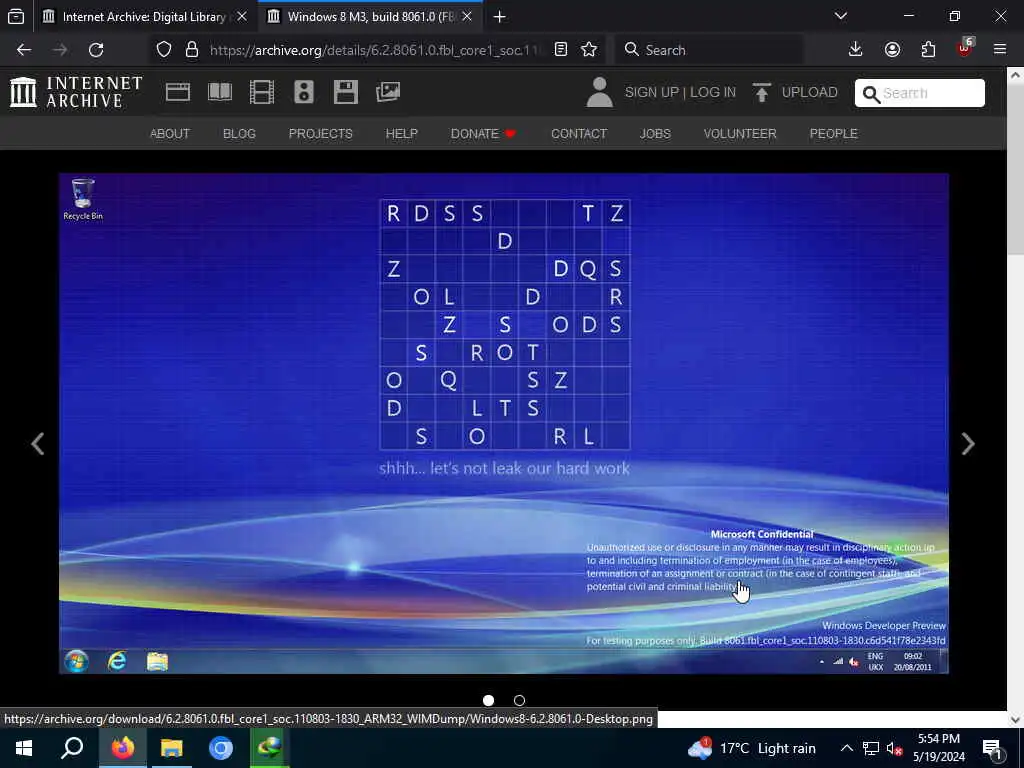Open the Internet Archive logo home link
Image resolution: width=1024 pixels, height=768 pixels.
[x=76, y=92]
